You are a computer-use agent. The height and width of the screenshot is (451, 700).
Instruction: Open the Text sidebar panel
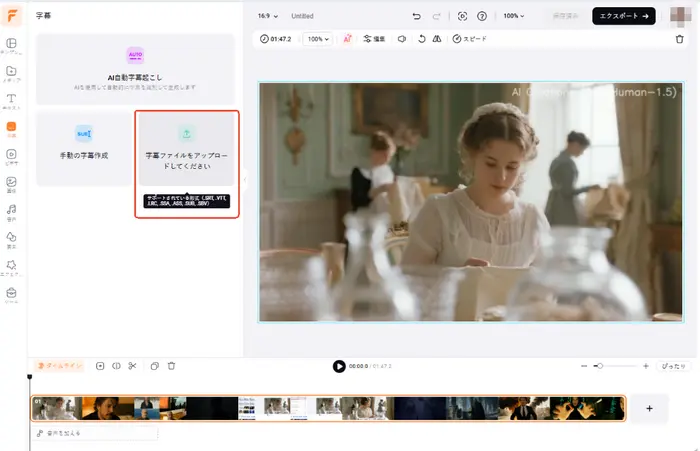point(12,101)
